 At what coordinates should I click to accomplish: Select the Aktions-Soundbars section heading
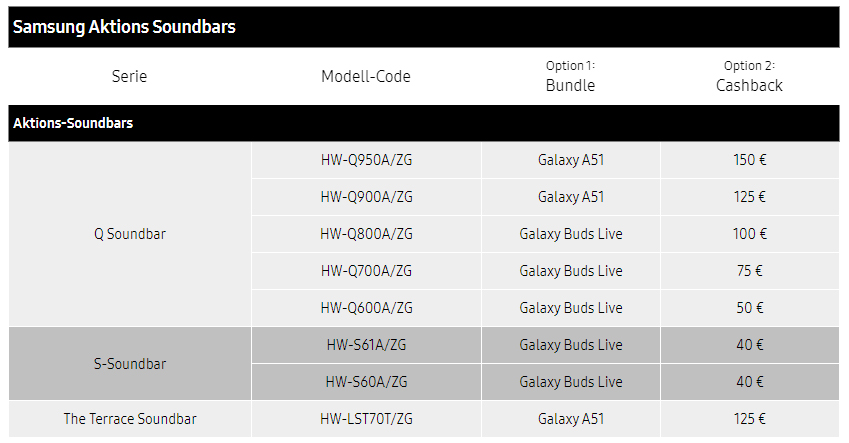73,123
